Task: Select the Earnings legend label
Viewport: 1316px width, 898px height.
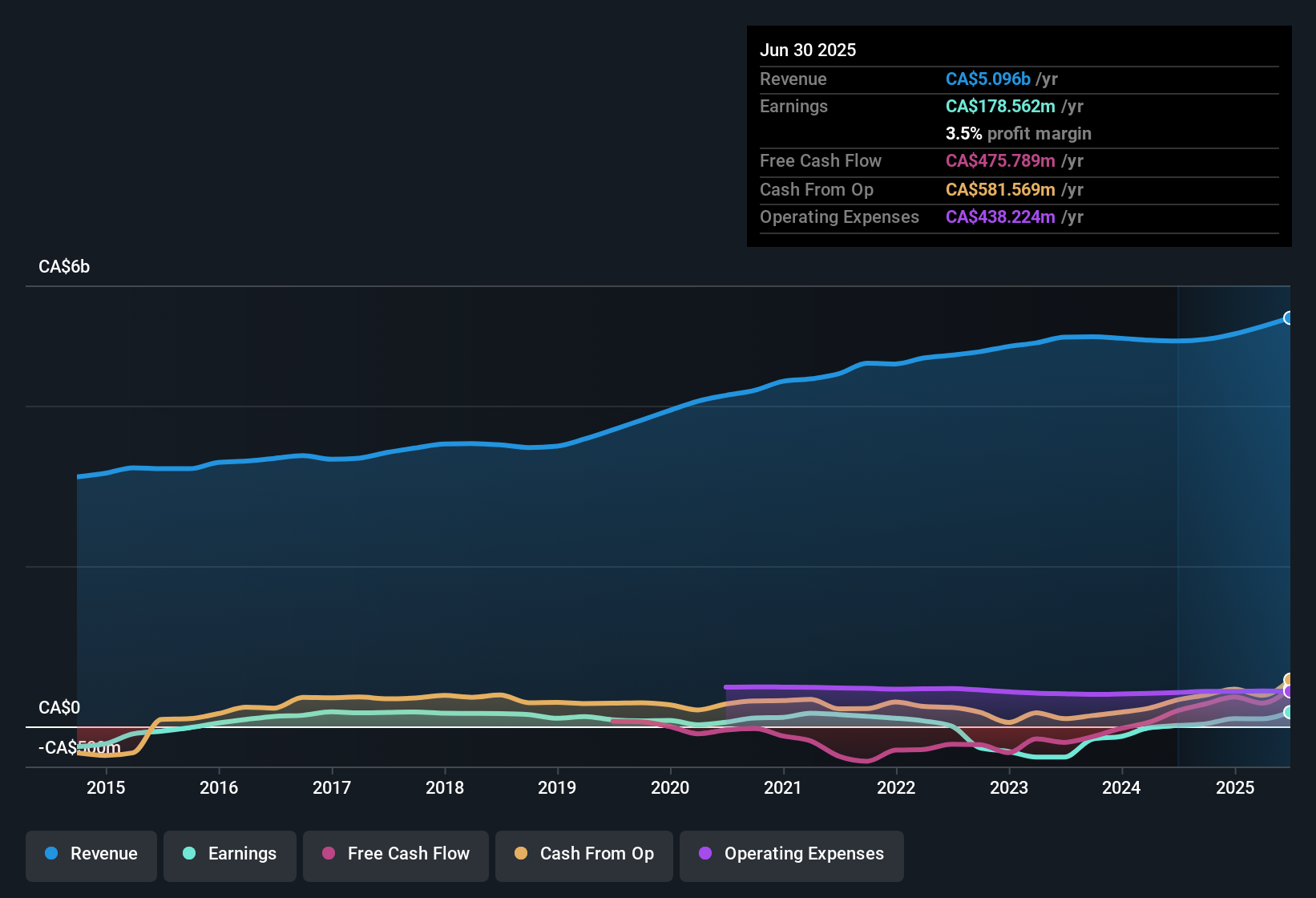Action: pyautogui.click(x=241, y=854)
